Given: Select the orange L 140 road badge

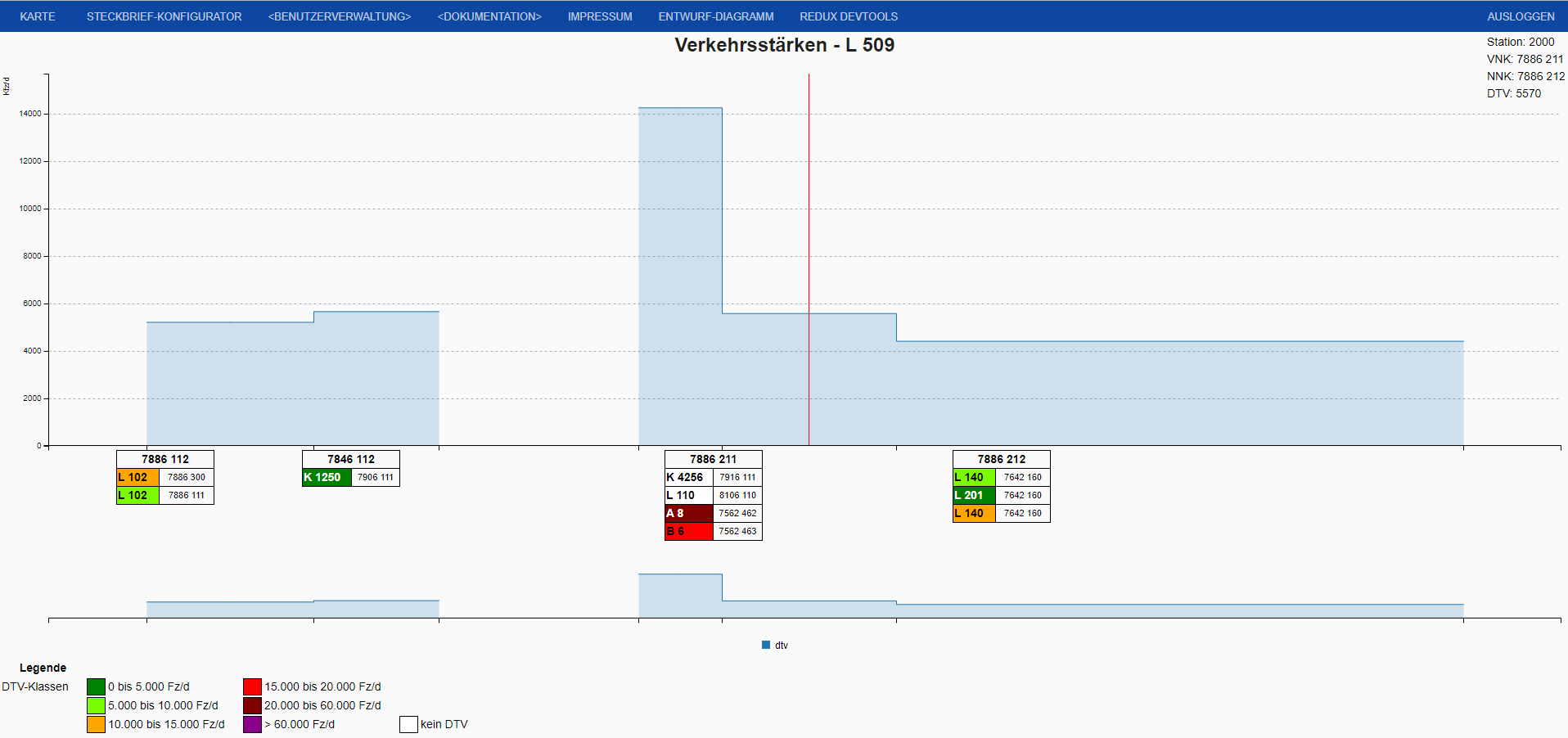Looking at the screenshot, I should [x=972, y=513].
